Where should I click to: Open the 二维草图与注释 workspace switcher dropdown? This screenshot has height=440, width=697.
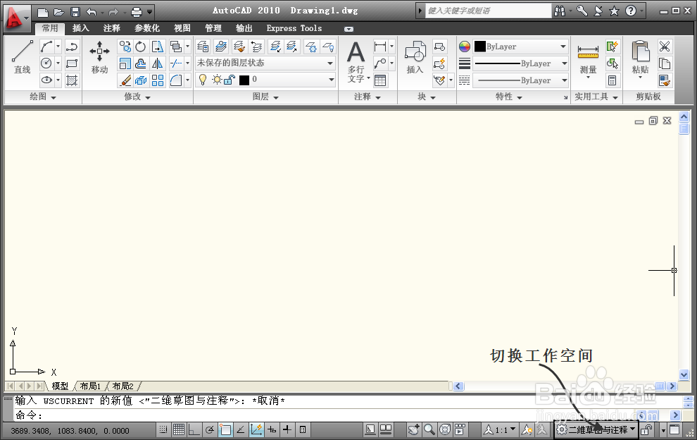tap(596, 429)
